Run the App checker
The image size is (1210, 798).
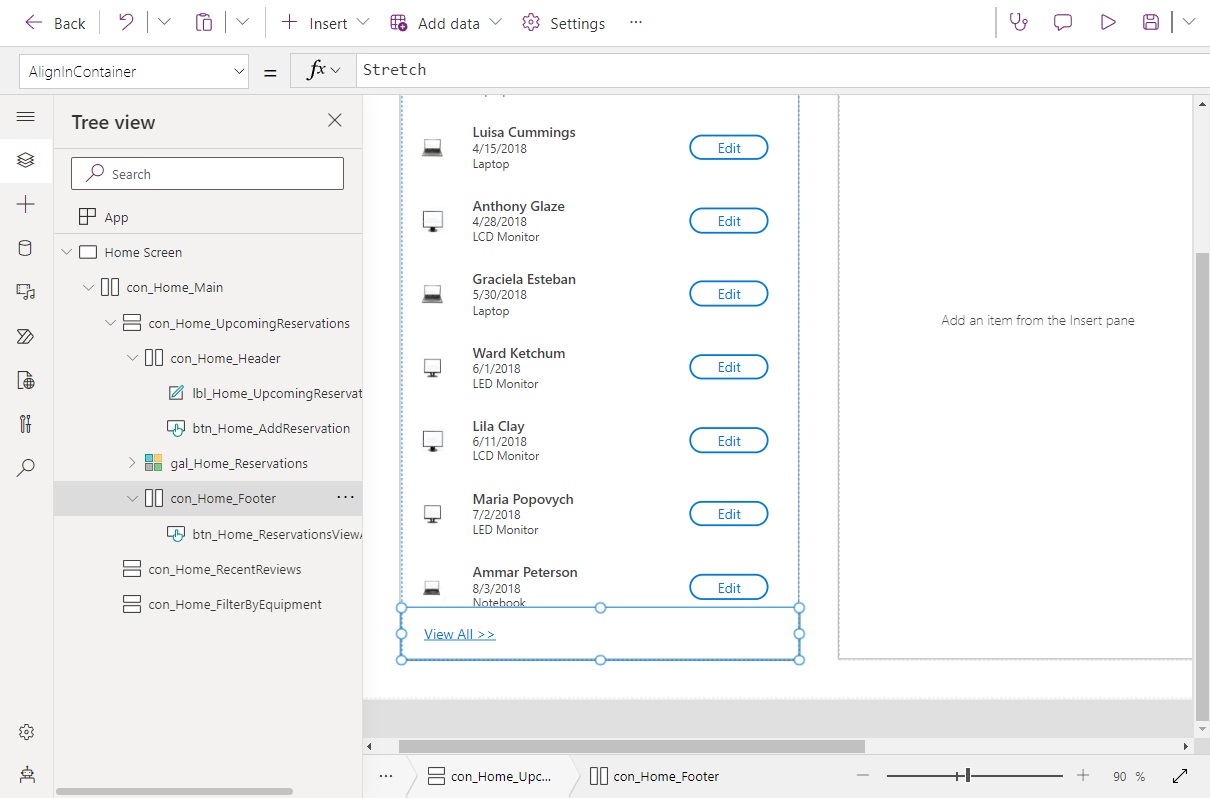(x=1018, y=22)
